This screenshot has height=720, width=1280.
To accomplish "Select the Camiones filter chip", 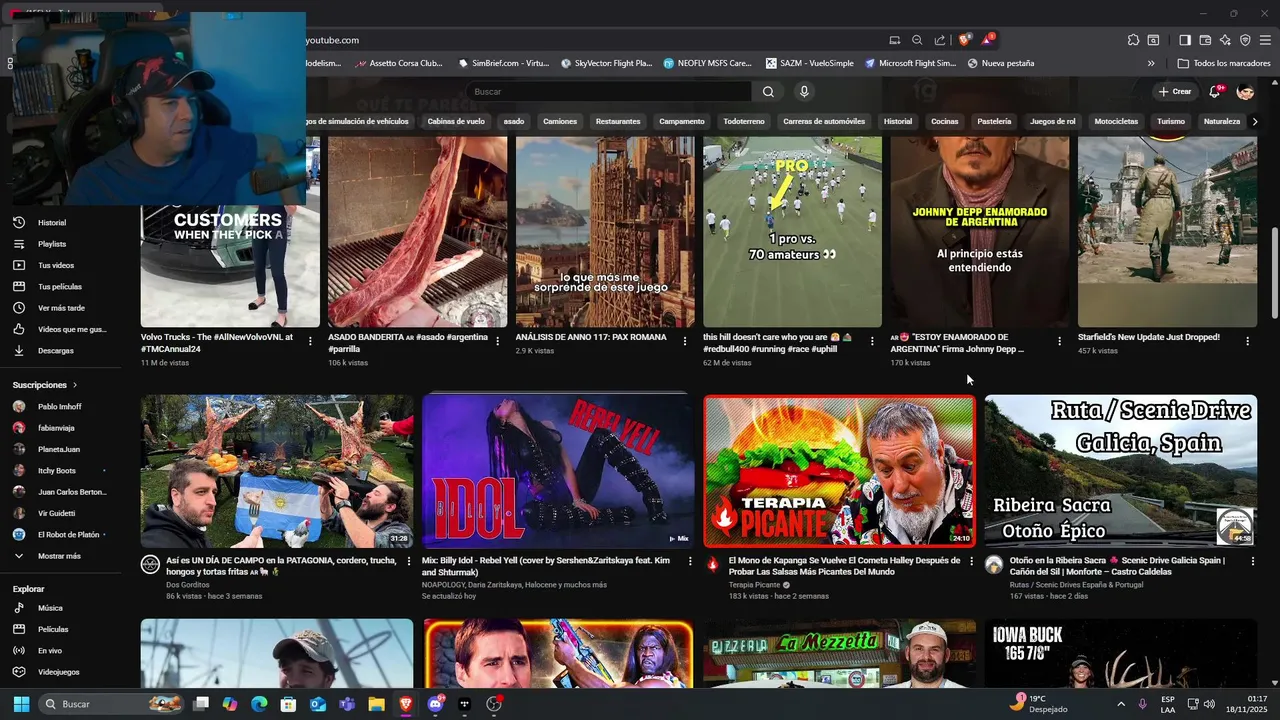I will pyautogui.click(x=560, y=121).
